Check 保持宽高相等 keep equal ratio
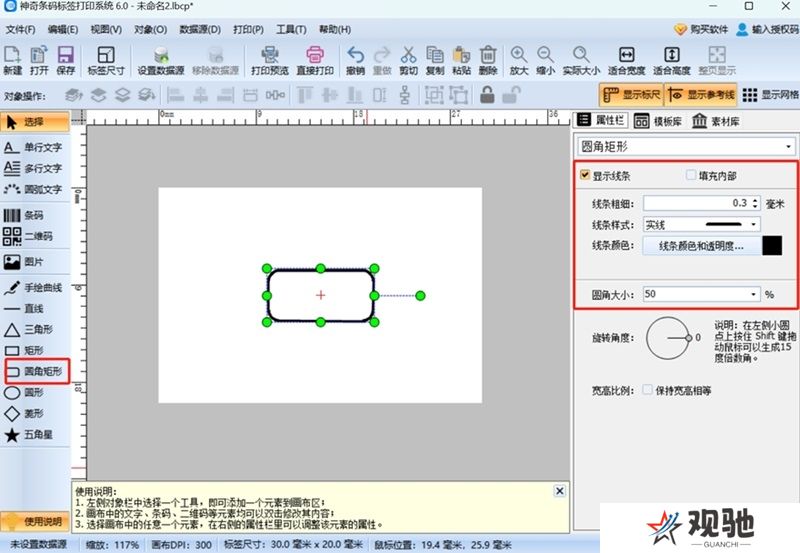 click(x=647, y=390)
